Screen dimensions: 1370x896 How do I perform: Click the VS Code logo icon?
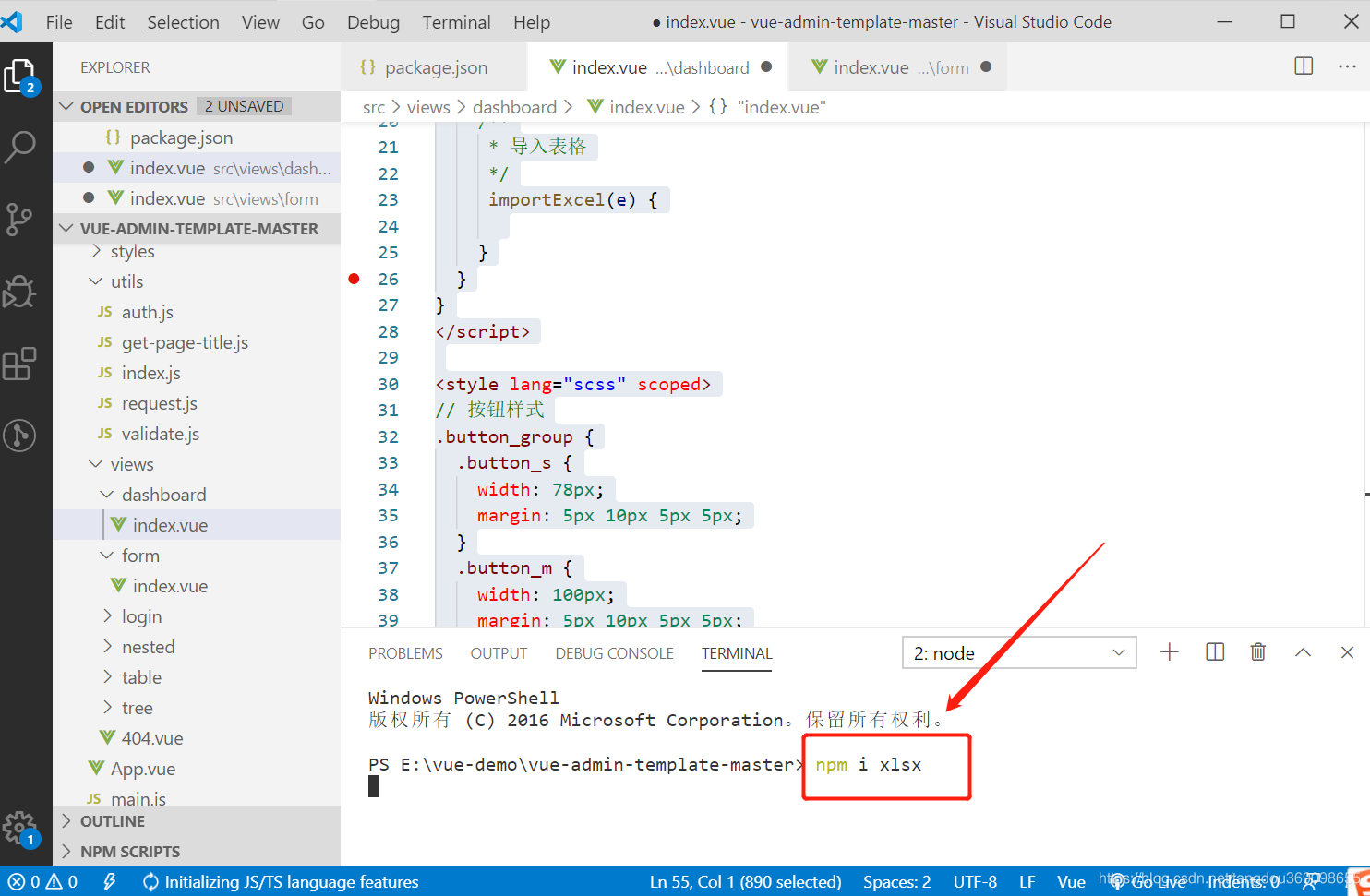tap(11, 21)
